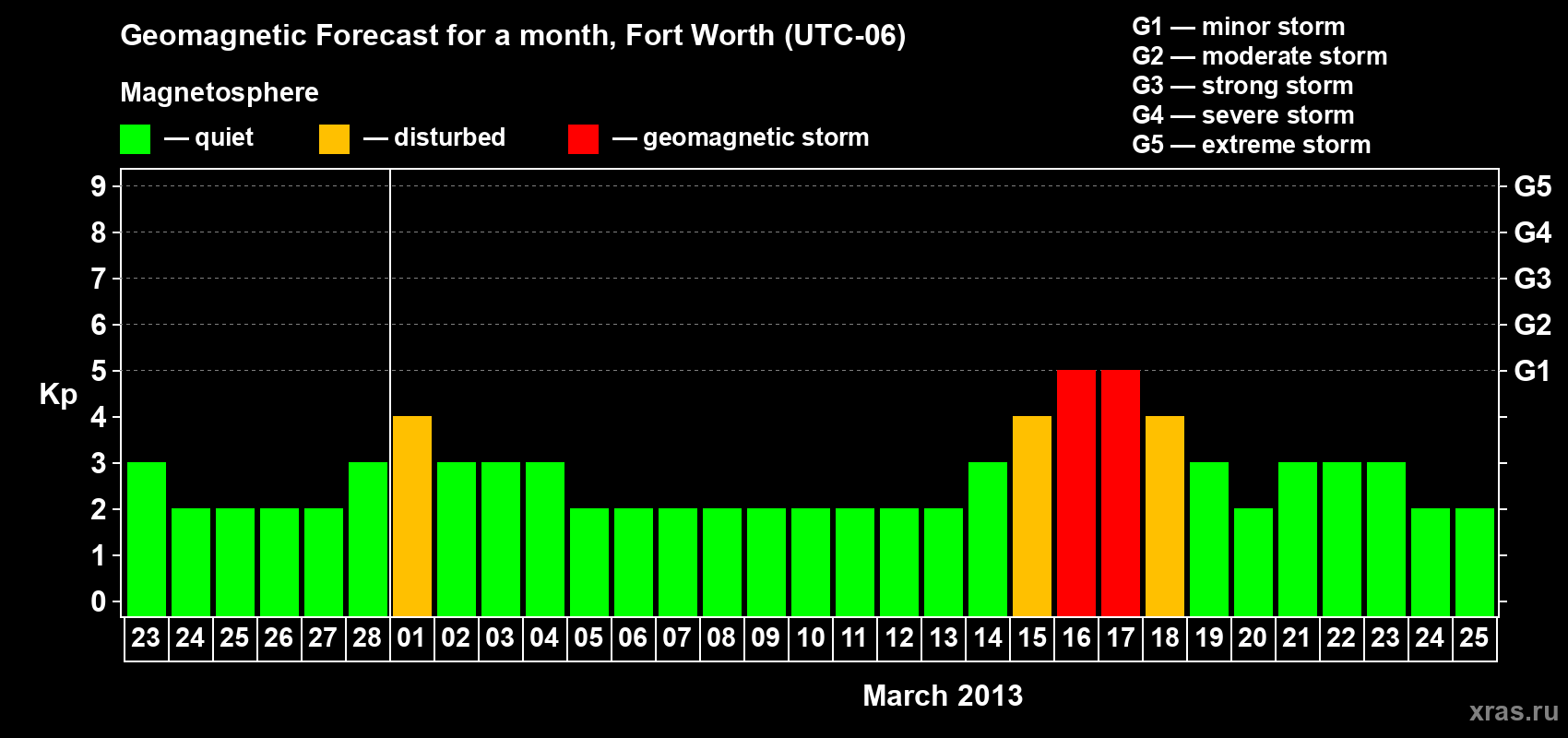Click the green bar for March 25
The height and width of the screenshot is (738, 1568).
click(1475, 562)
